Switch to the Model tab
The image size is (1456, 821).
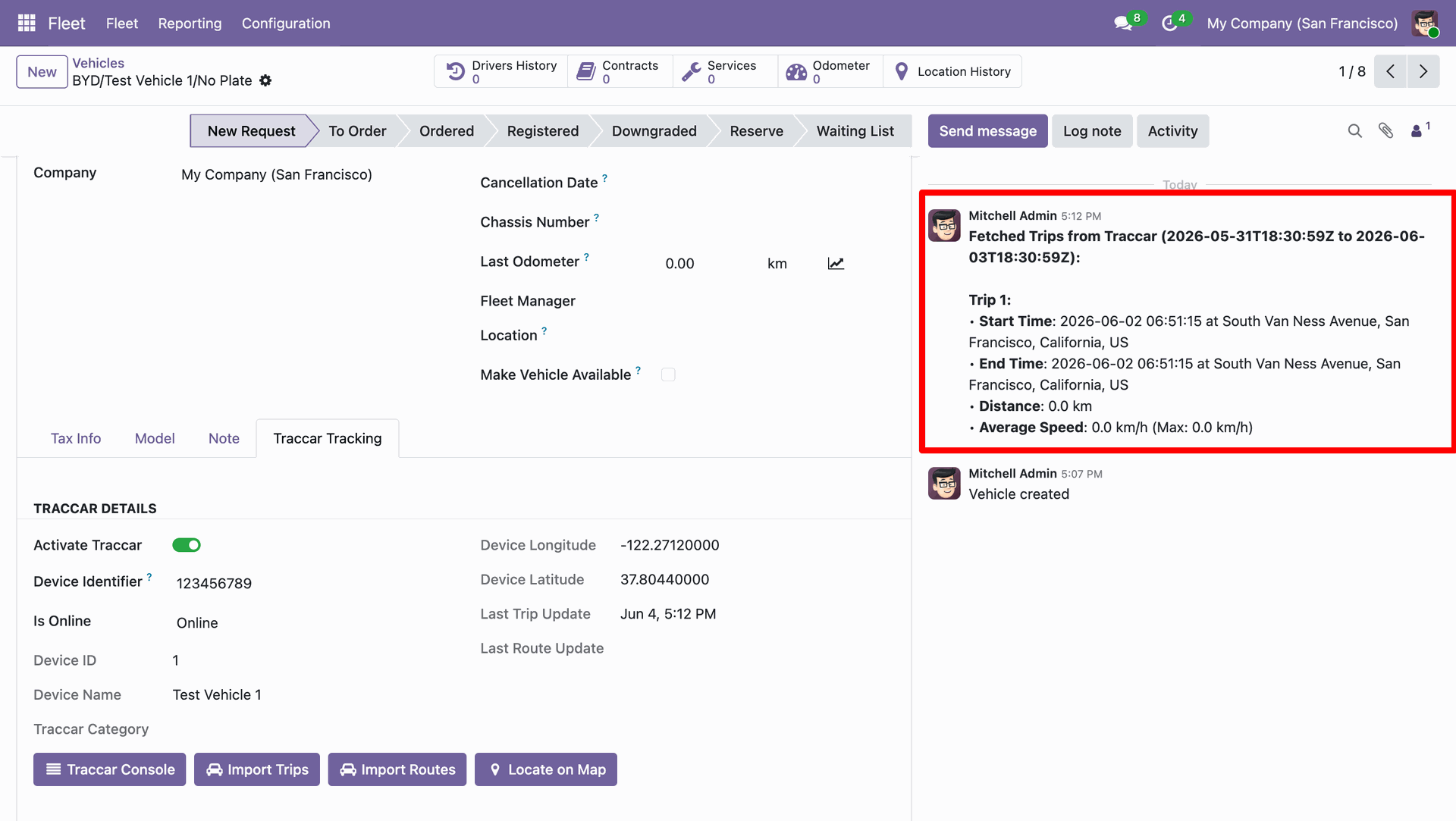(x=155, y=438)
